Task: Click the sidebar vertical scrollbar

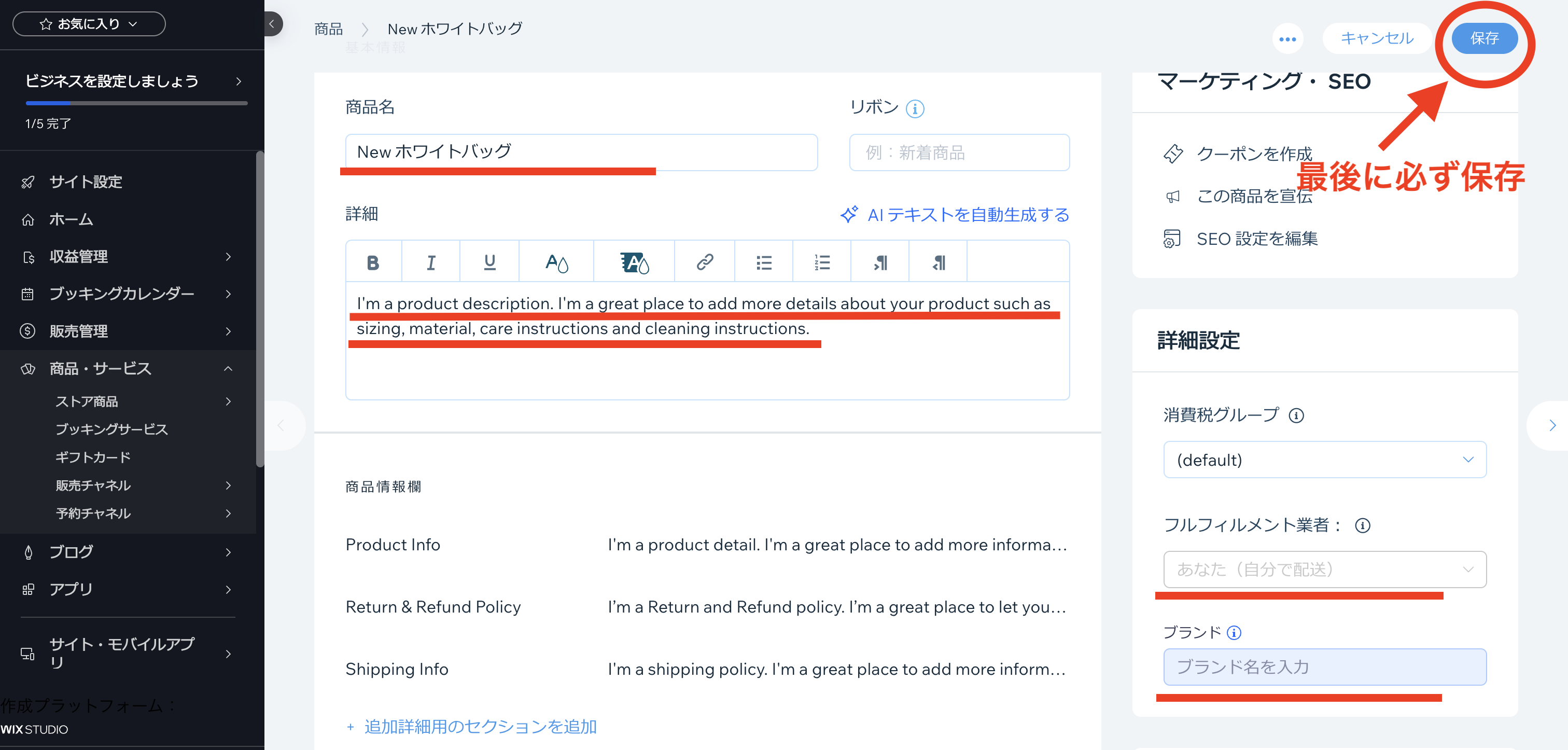Action: tap(260, 309)
